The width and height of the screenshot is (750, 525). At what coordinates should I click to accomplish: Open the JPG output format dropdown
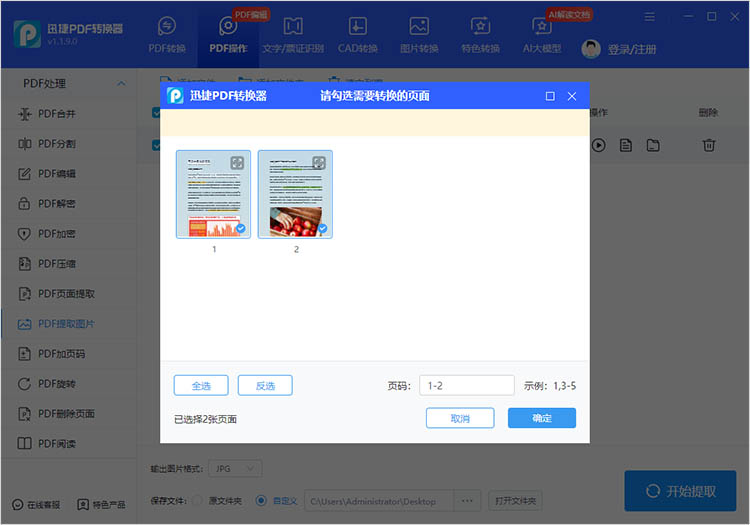click(x=238, y=468)
